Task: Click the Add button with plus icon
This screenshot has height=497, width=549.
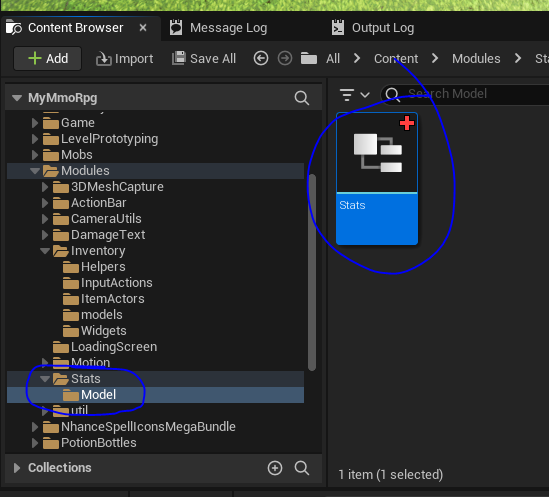Action: [48, 58]
